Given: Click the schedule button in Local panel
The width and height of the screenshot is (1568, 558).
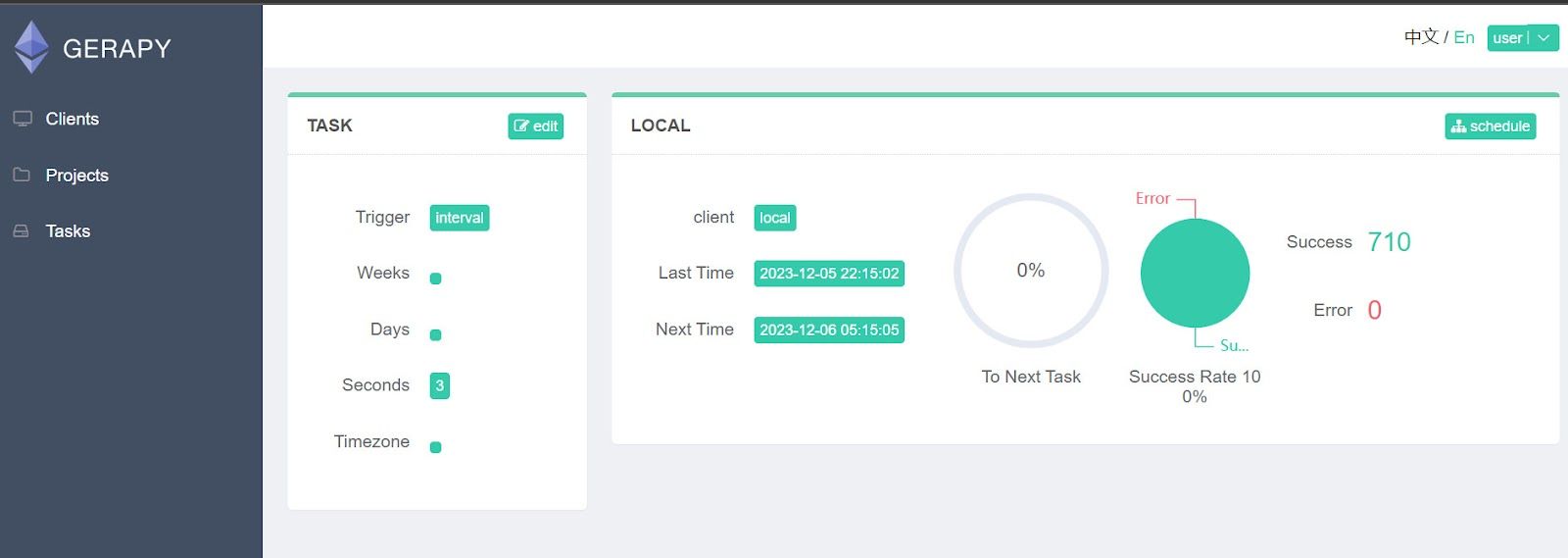Looking at the screenshot, I should click(1490, 126).
